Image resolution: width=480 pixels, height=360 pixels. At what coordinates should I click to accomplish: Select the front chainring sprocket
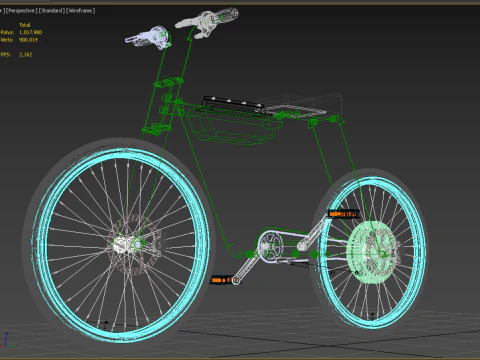271,246
